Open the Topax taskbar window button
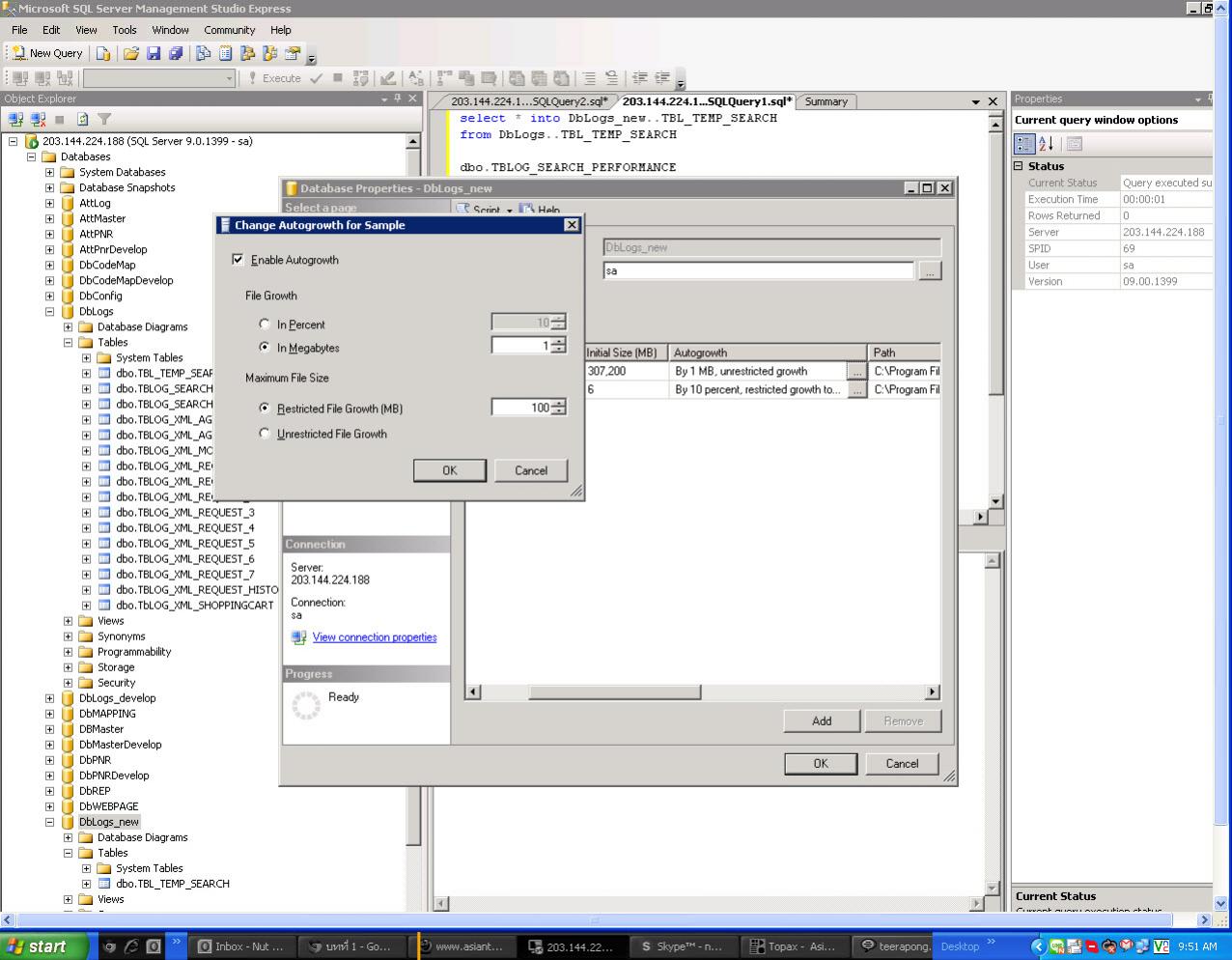Screen dimensions: 1232x960 click(x=796, y=946)
